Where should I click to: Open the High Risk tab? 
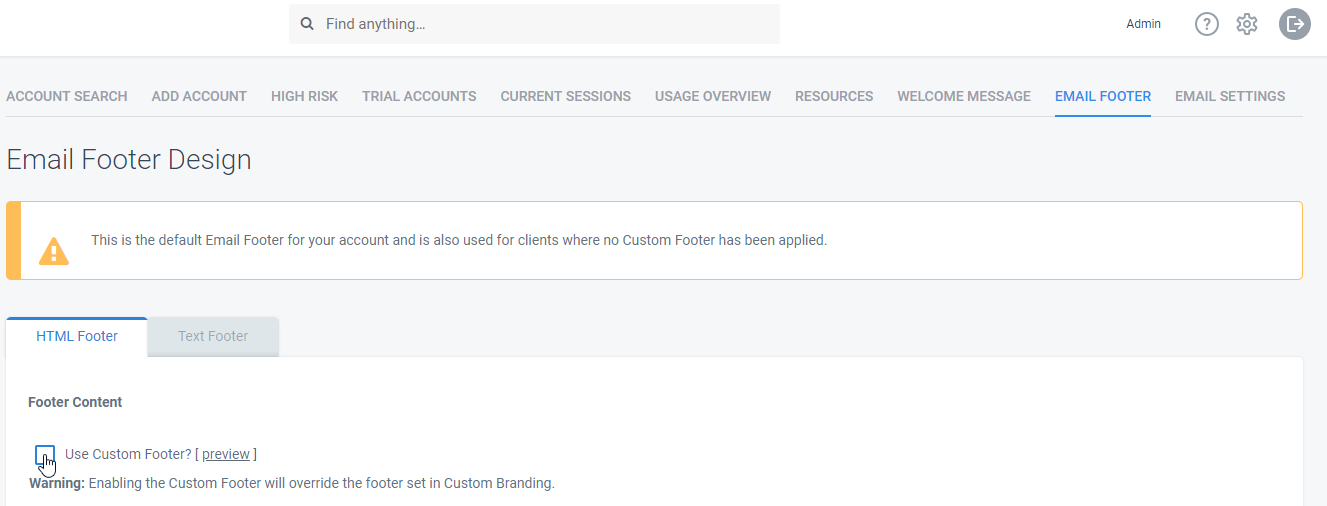[x=304, y=97]
